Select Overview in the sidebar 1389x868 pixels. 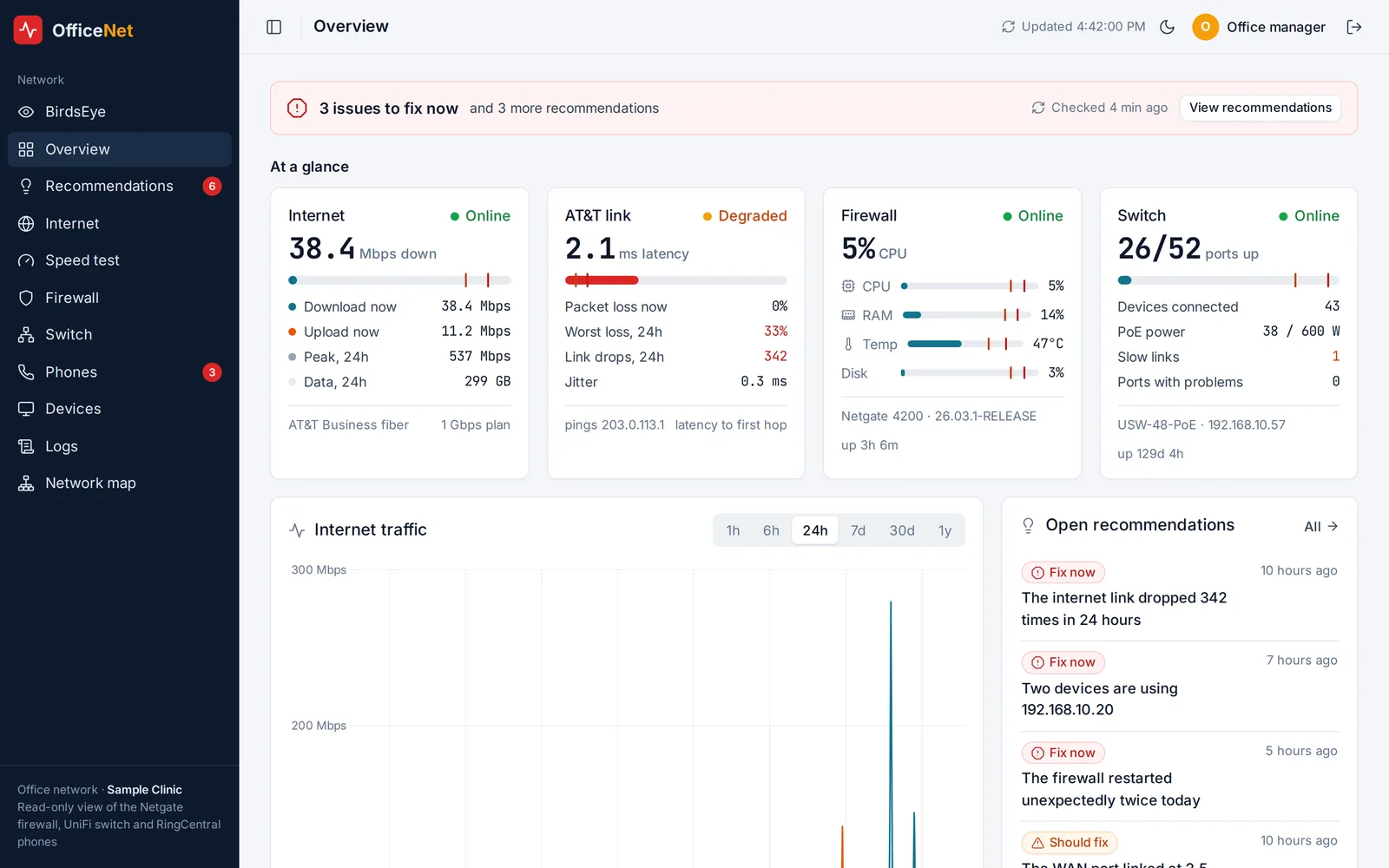pos(120,149)
